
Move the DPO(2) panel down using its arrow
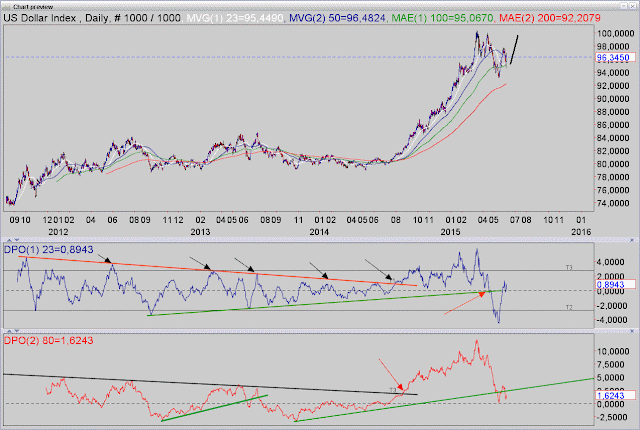point(17,331)
